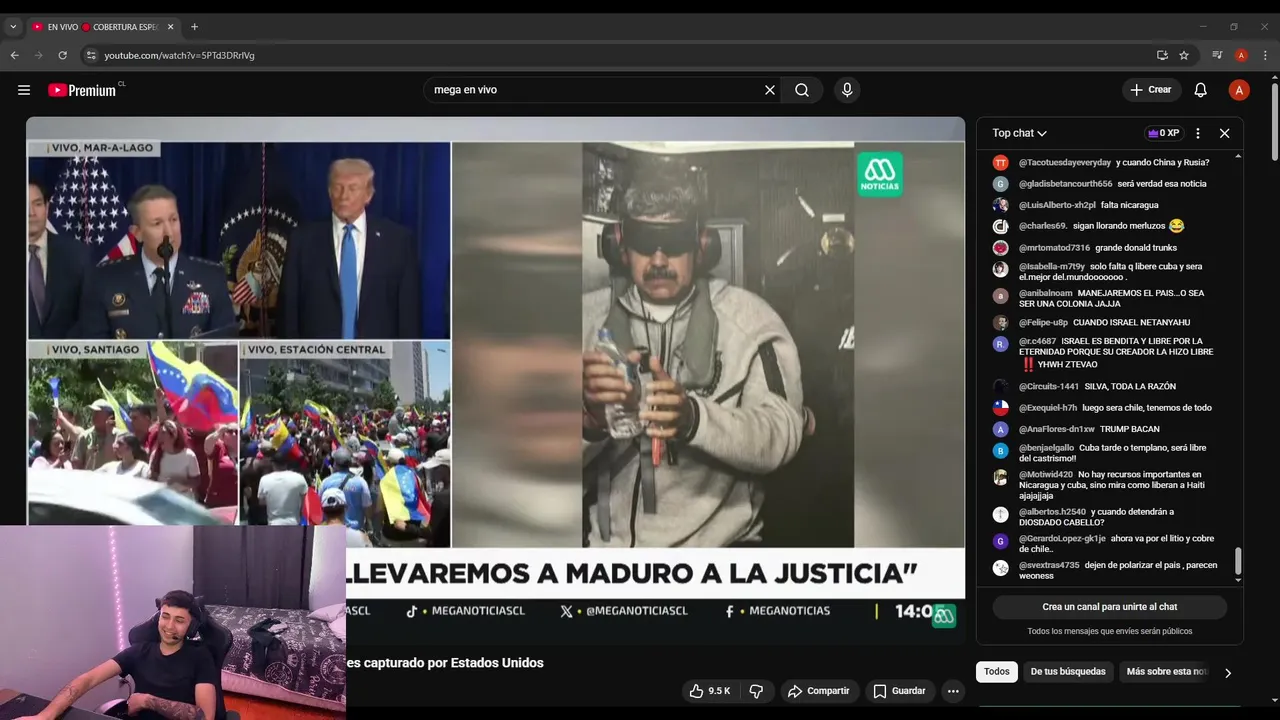Open the browser media control icon
This screenshot has height=720, width=1280.
pyautogui.click(x=1217, y=55)
